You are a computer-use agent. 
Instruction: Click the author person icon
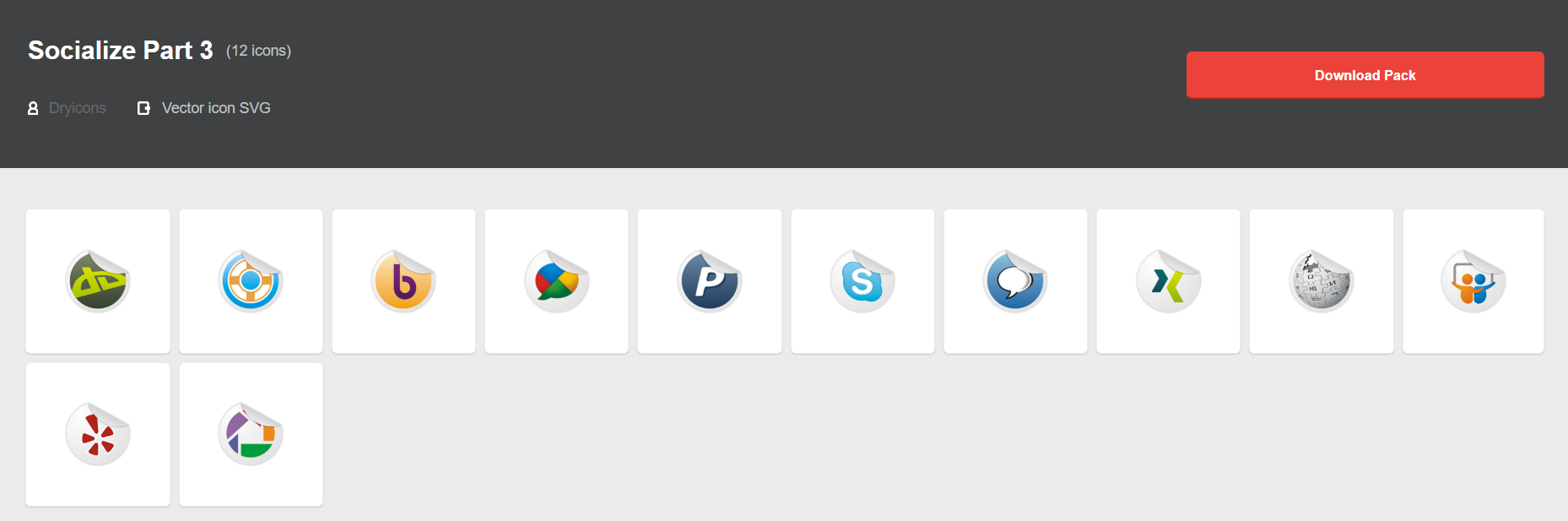click(33, 108)
